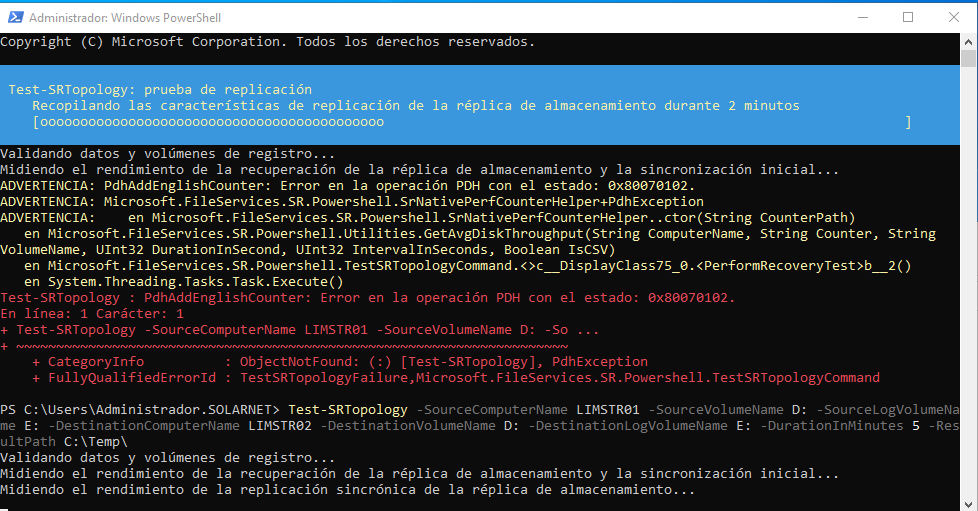Click the replication test progress bar

(x=472, y=122)
